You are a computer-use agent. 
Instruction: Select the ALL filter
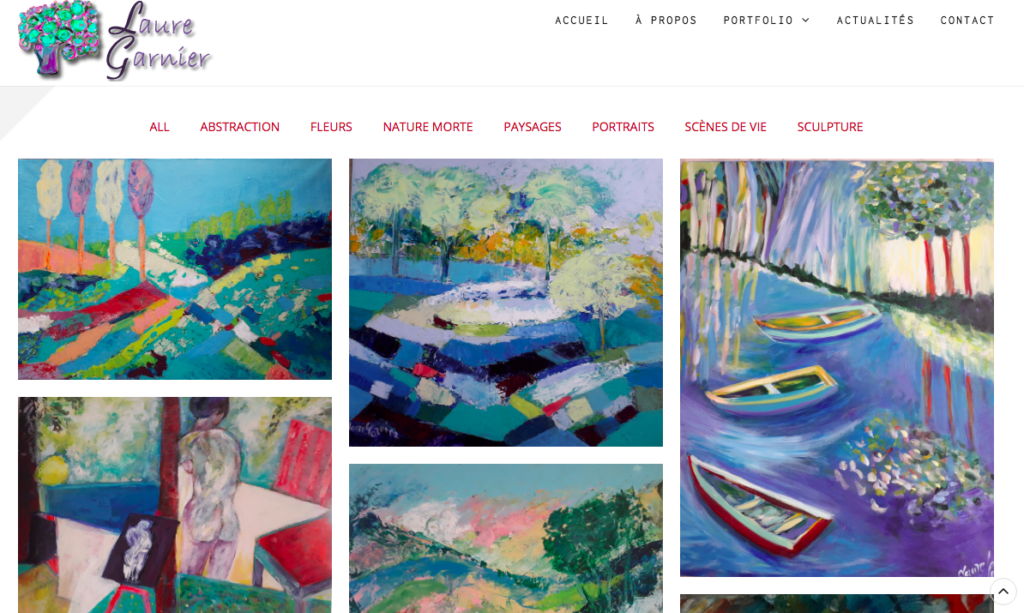click(x=159, y=127)
